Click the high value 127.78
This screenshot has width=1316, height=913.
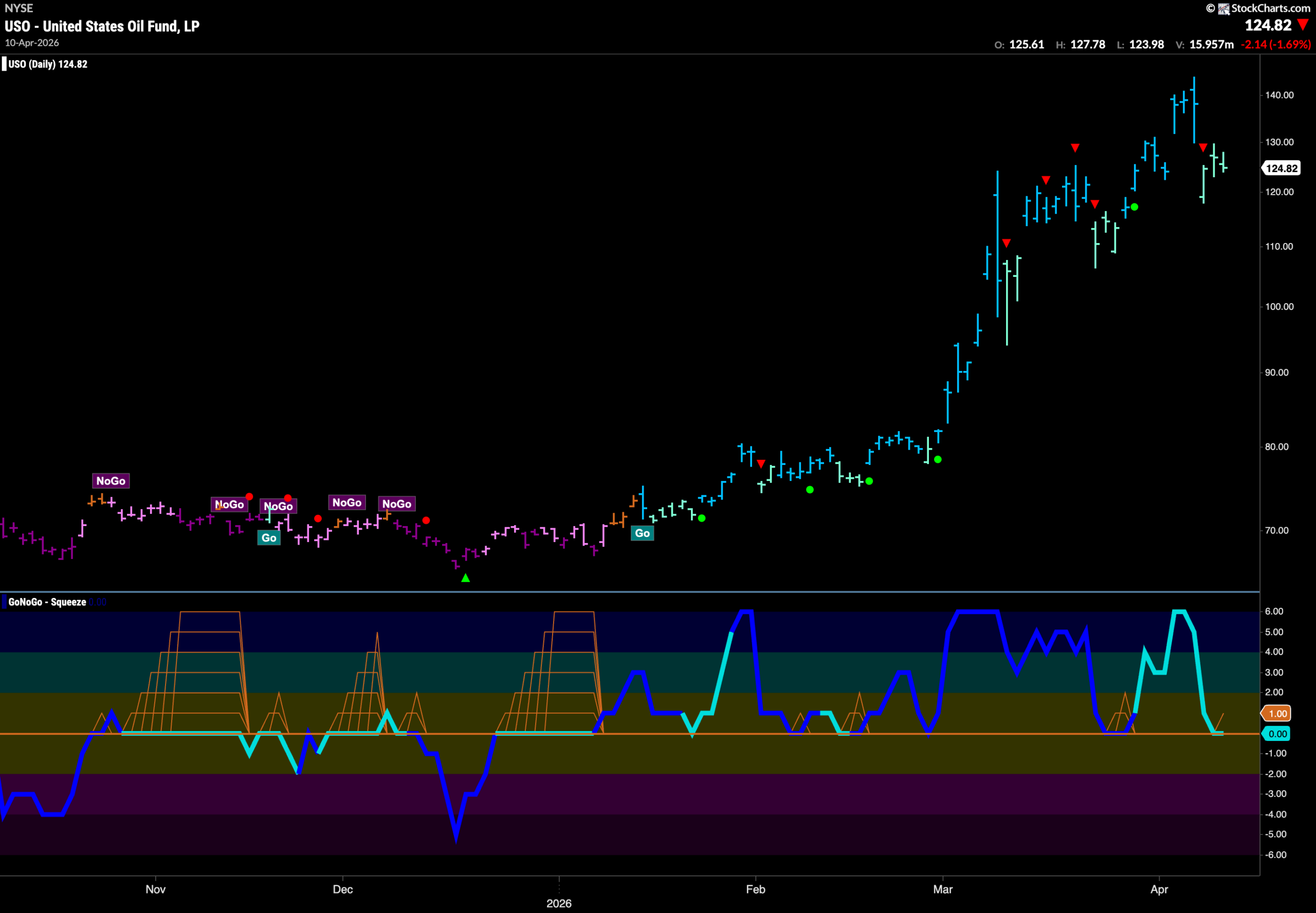1088,45
